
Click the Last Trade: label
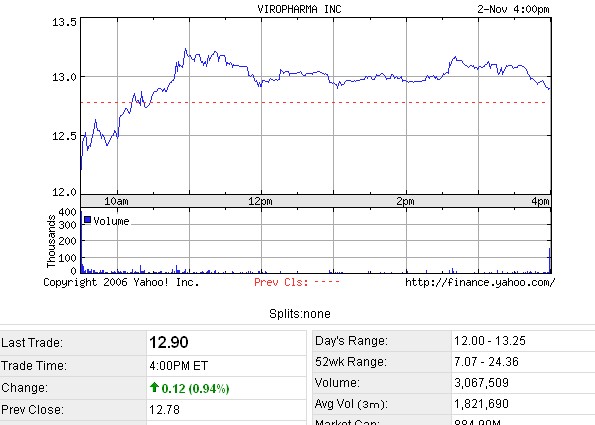click(x=32, y=343)
